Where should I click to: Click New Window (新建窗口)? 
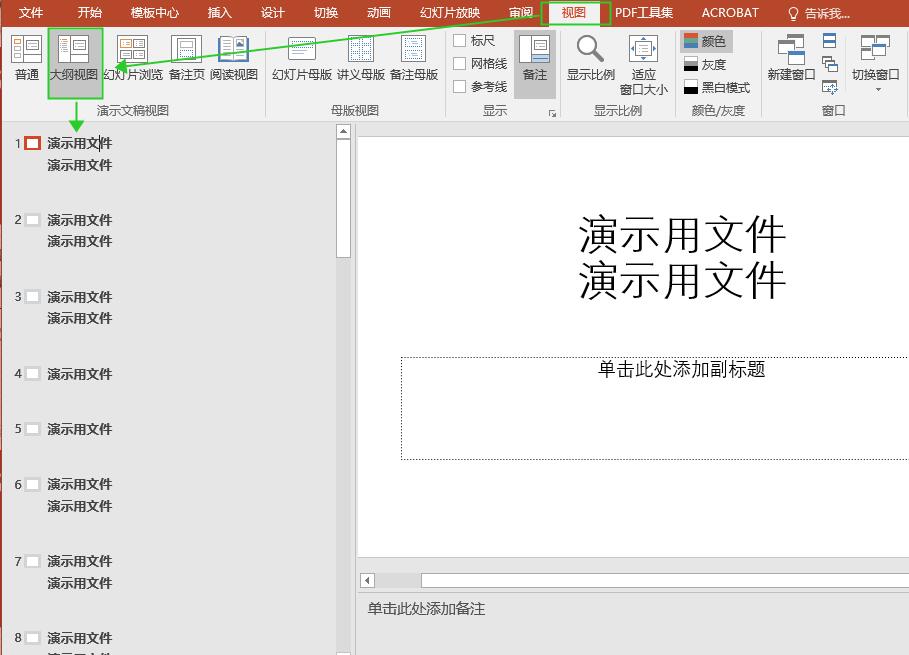pos(791,59)
